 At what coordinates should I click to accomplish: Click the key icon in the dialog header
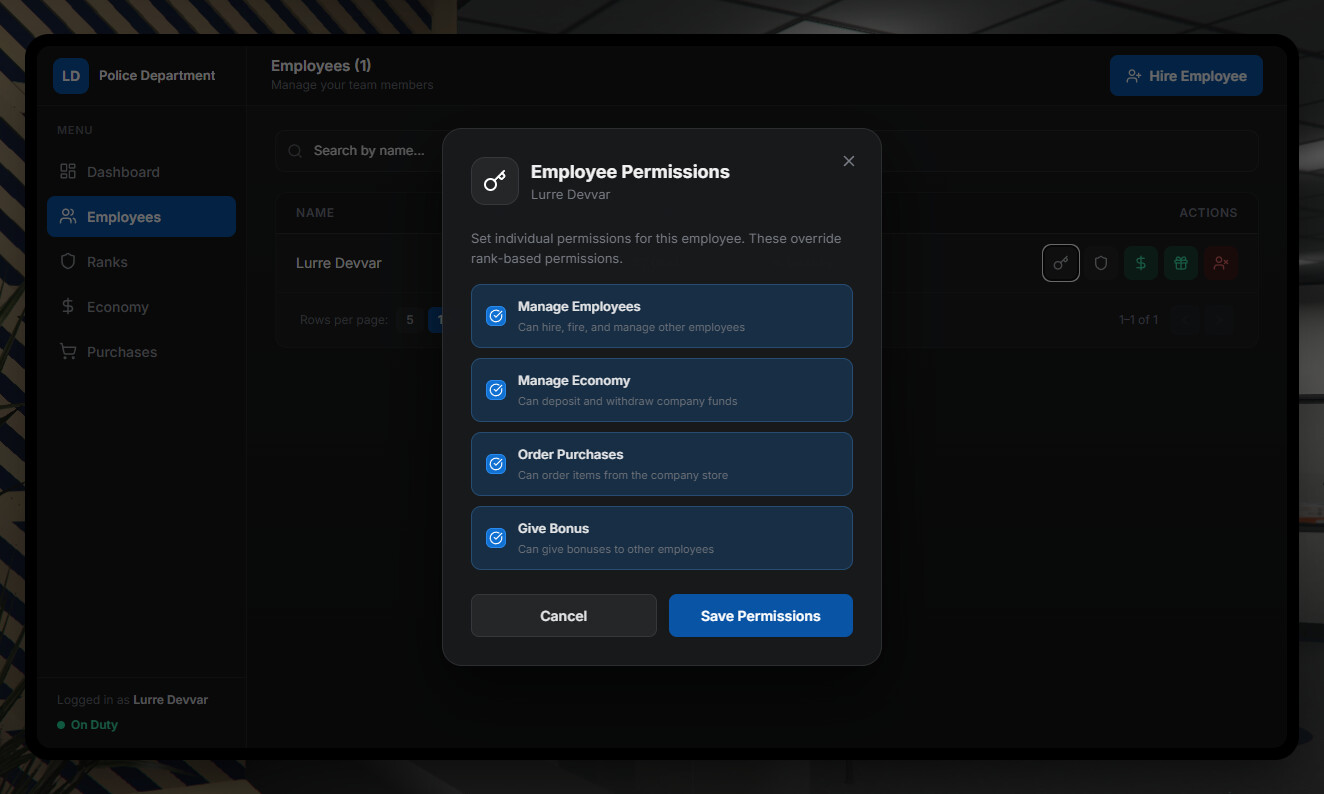495,181
